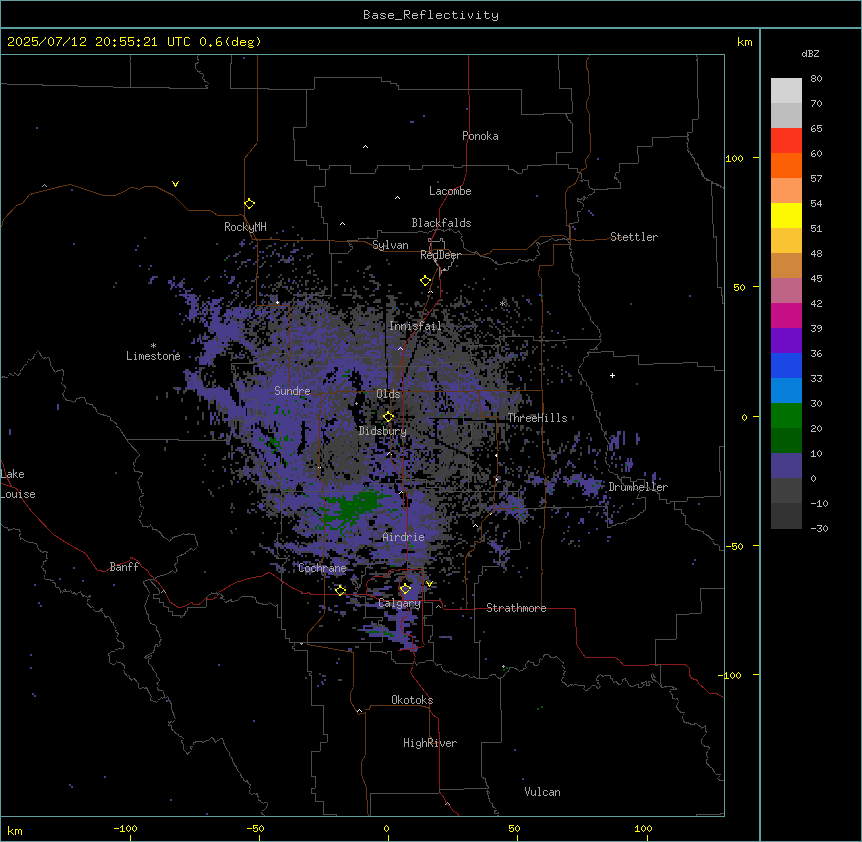Image resolution: width=862 pixels, height=842 pixels.
Task: Click the RedDeer label
Action: (440, 255)
